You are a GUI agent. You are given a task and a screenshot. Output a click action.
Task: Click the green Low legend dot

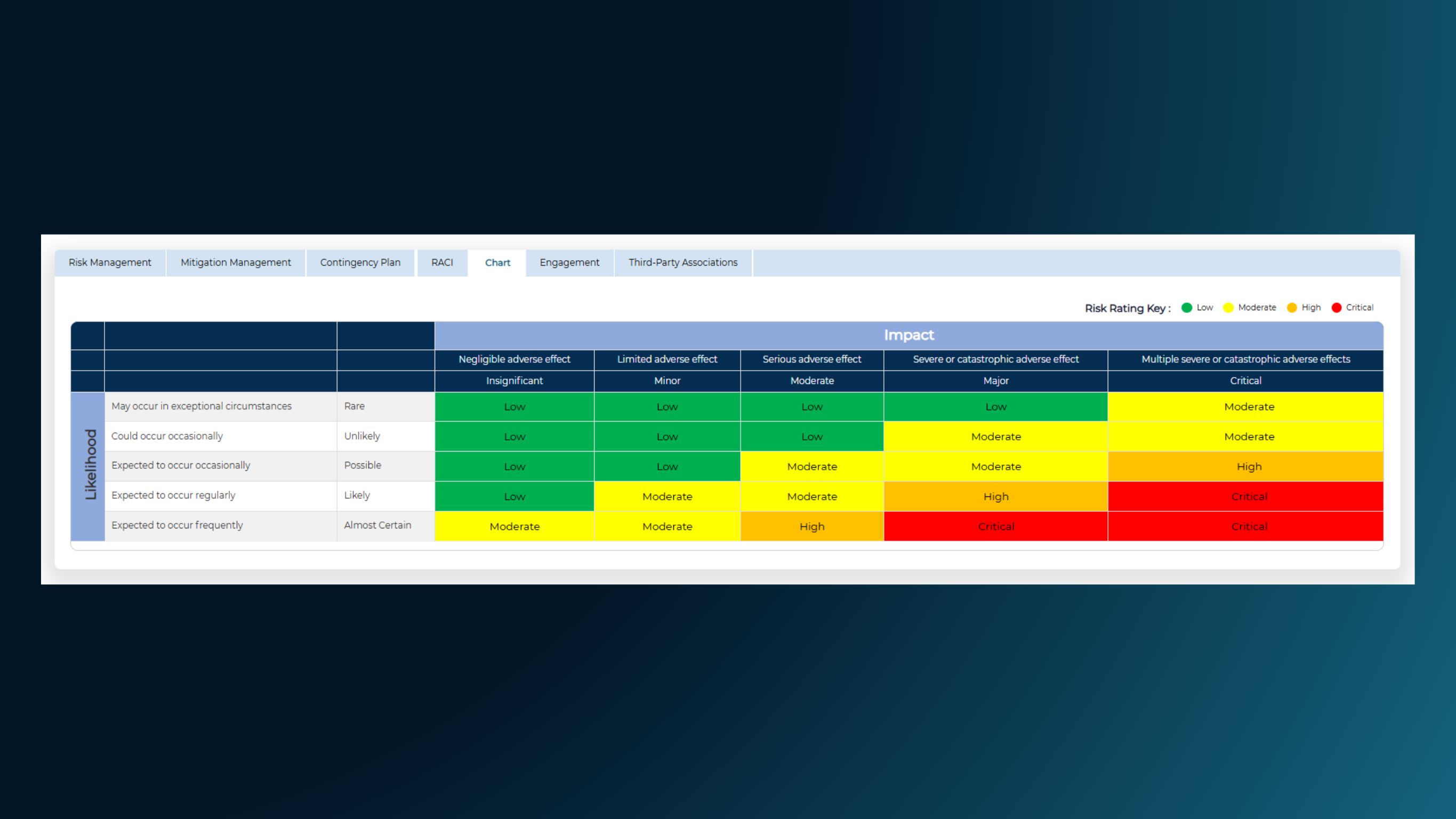pos(1187,308)
